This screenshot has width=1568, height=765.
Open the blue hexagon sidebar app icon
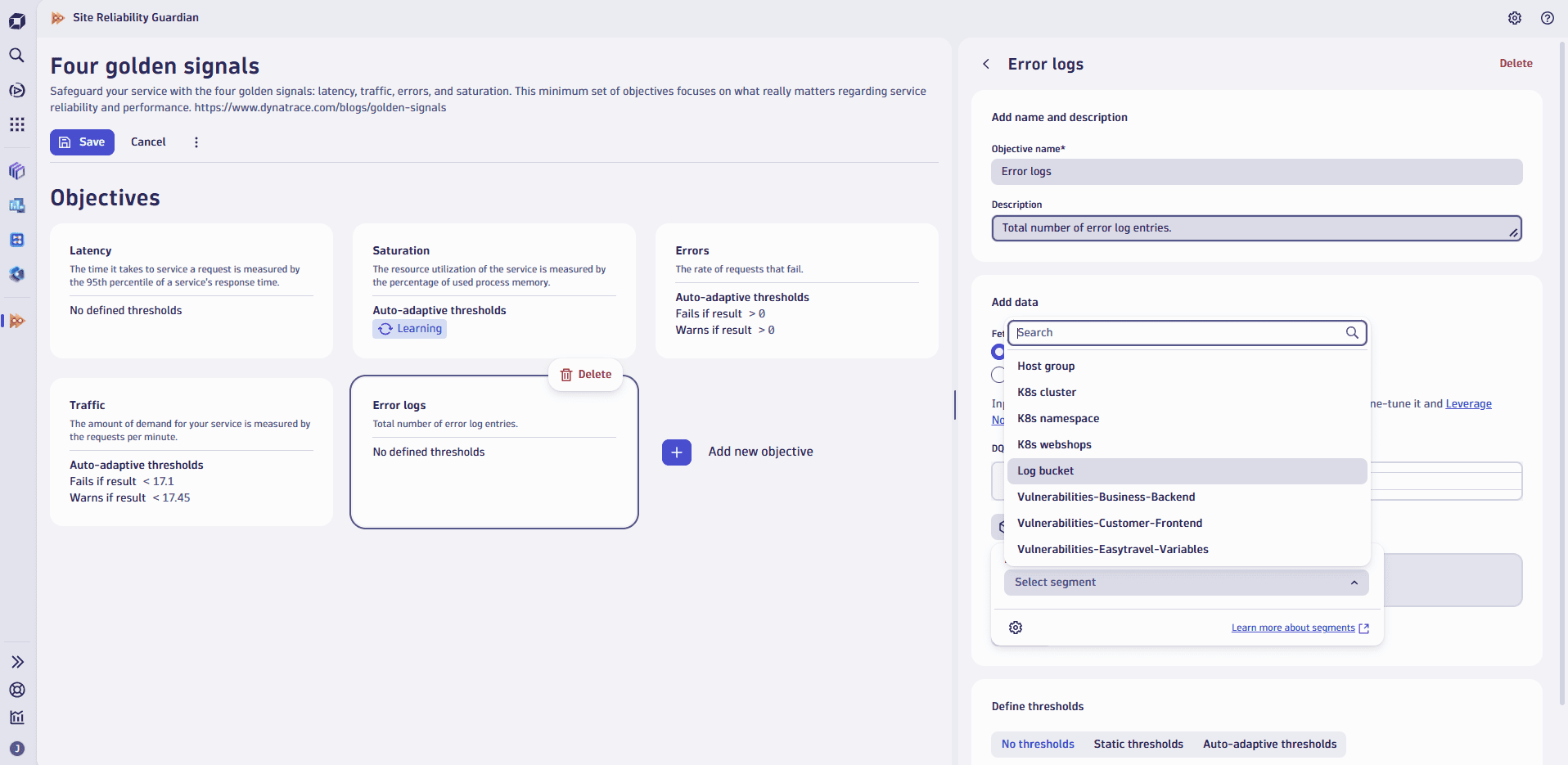(x=16, y=274)
